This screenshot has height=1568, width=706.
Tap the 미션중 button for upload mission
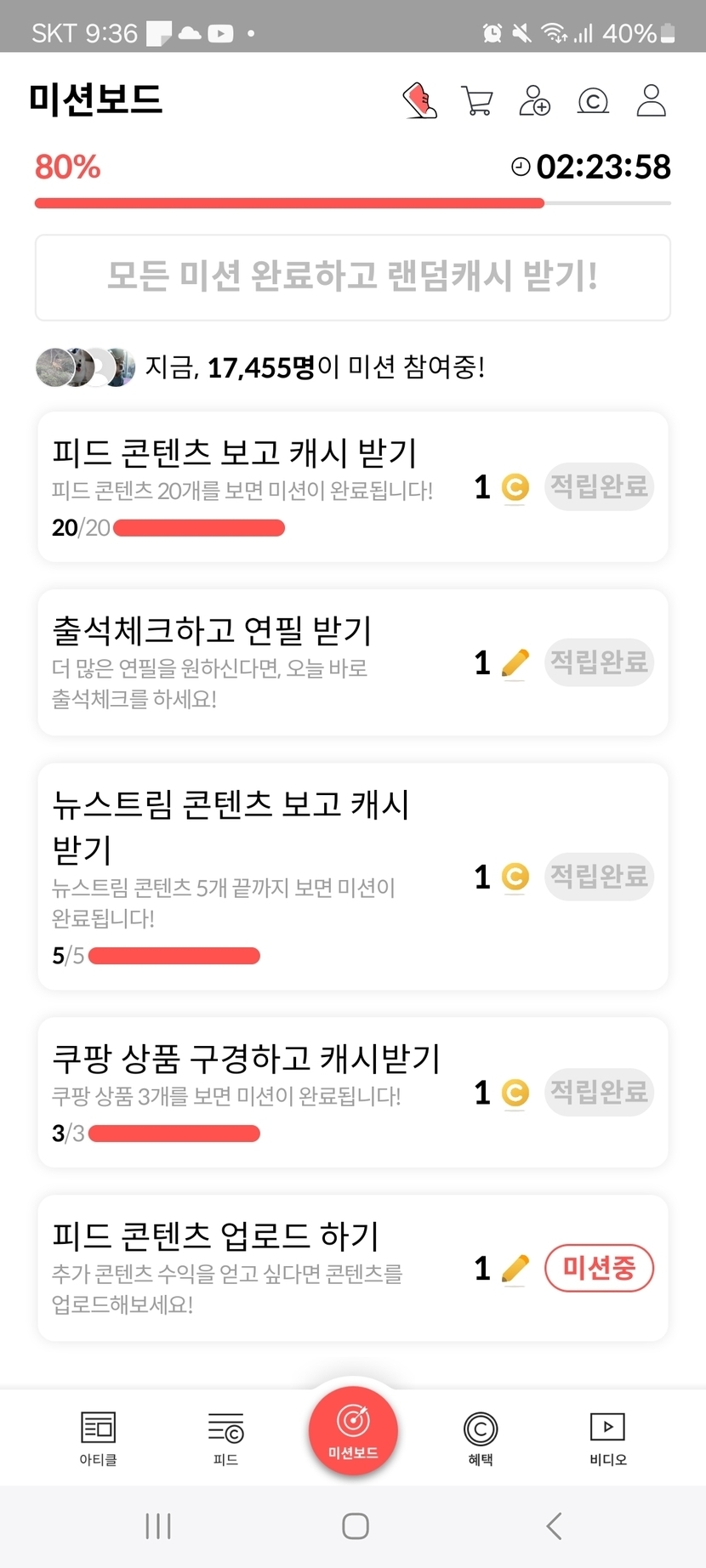click(599, 1268)
